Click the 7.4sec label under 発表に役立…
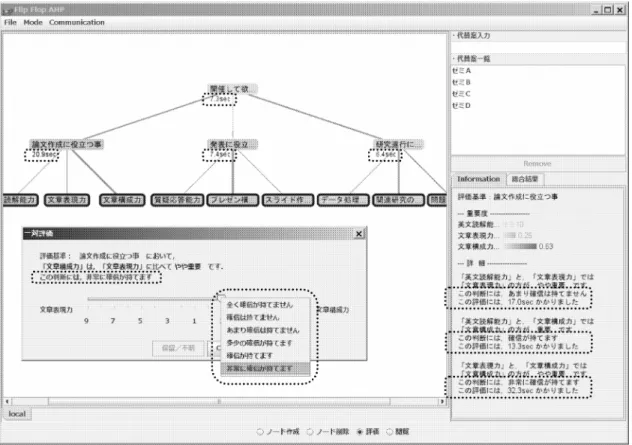This screenshot has width=632, height=445. 219,155
